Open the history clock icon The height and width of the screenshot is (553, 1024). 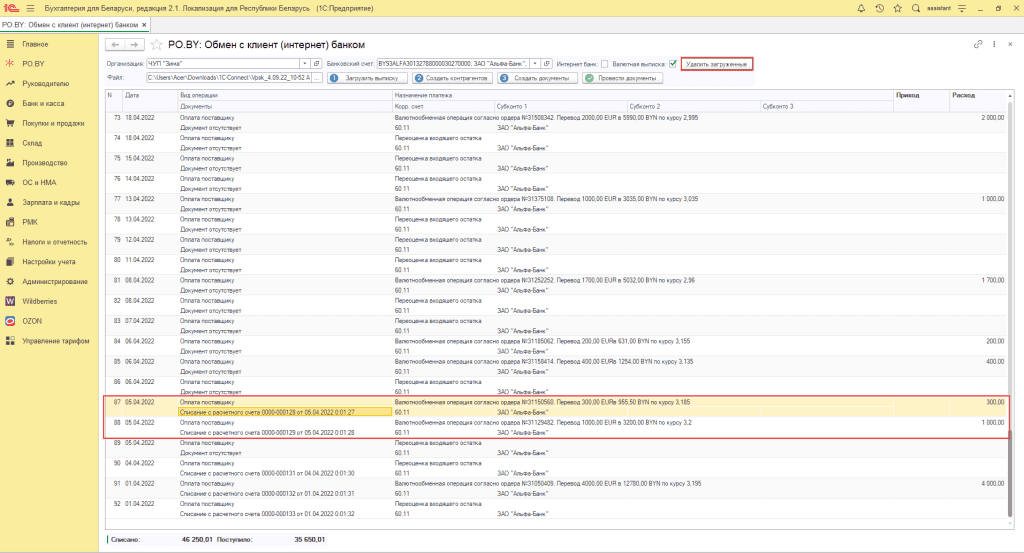tap(880, 8)
